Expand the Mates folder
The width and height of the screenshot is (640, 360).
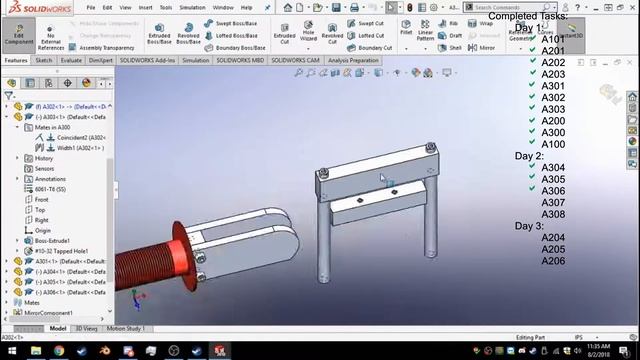7,302
